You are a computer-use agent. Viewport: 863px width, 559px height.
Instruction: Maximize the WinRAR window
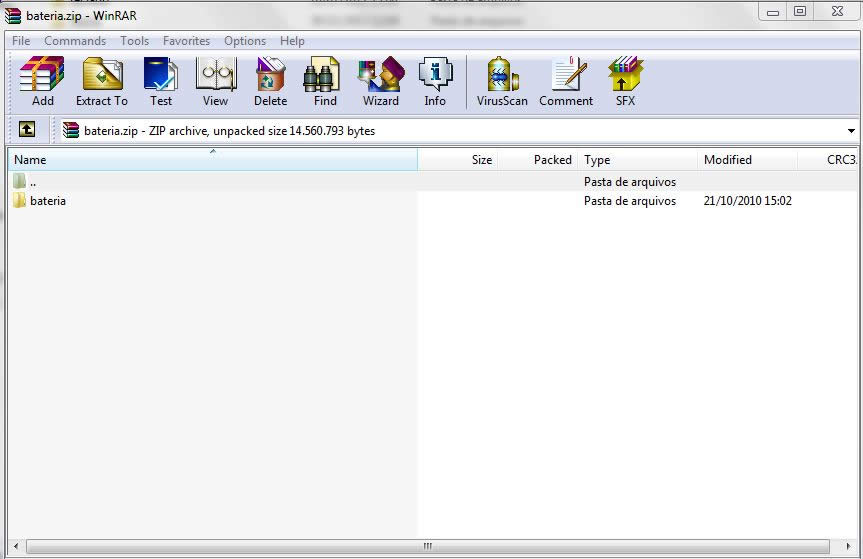pyautogui.click(x=800, y=12)
